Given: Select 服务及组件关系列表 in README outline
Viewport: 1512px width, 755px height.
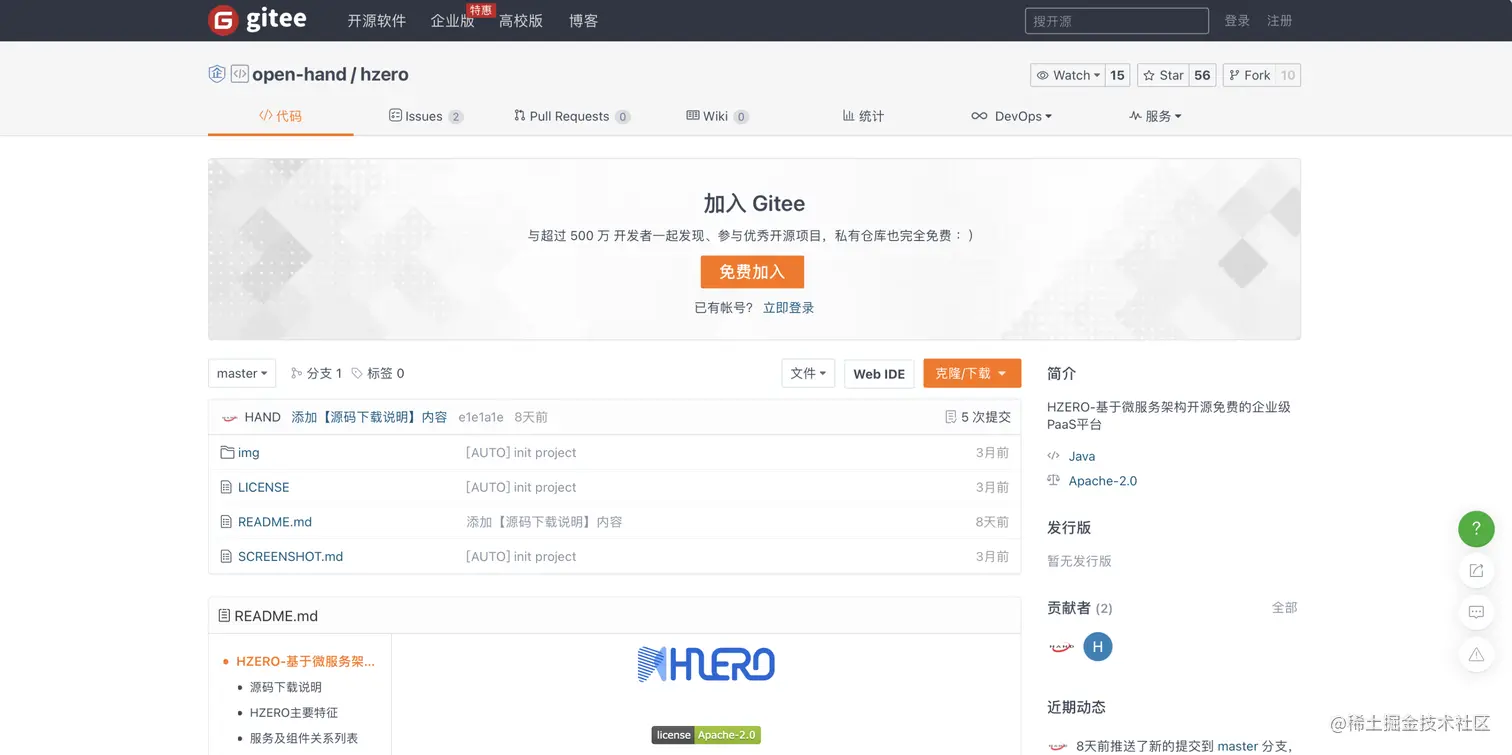Looking at the screenshot, I should [304, 738].
